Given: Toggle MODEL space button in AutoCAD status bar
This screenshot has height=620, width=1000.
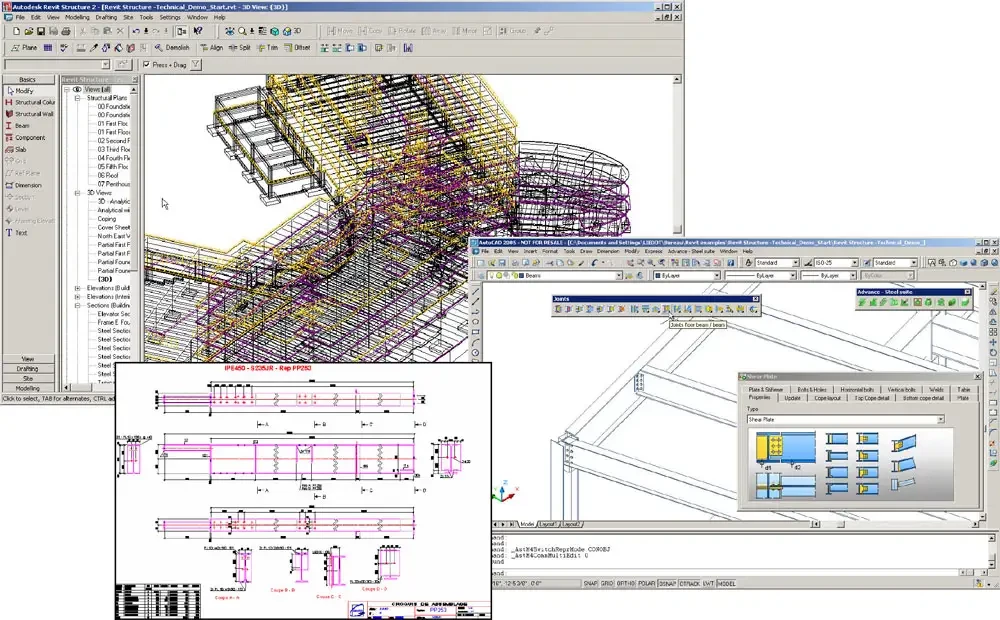Looking at the screenshot, I should 726,584.
